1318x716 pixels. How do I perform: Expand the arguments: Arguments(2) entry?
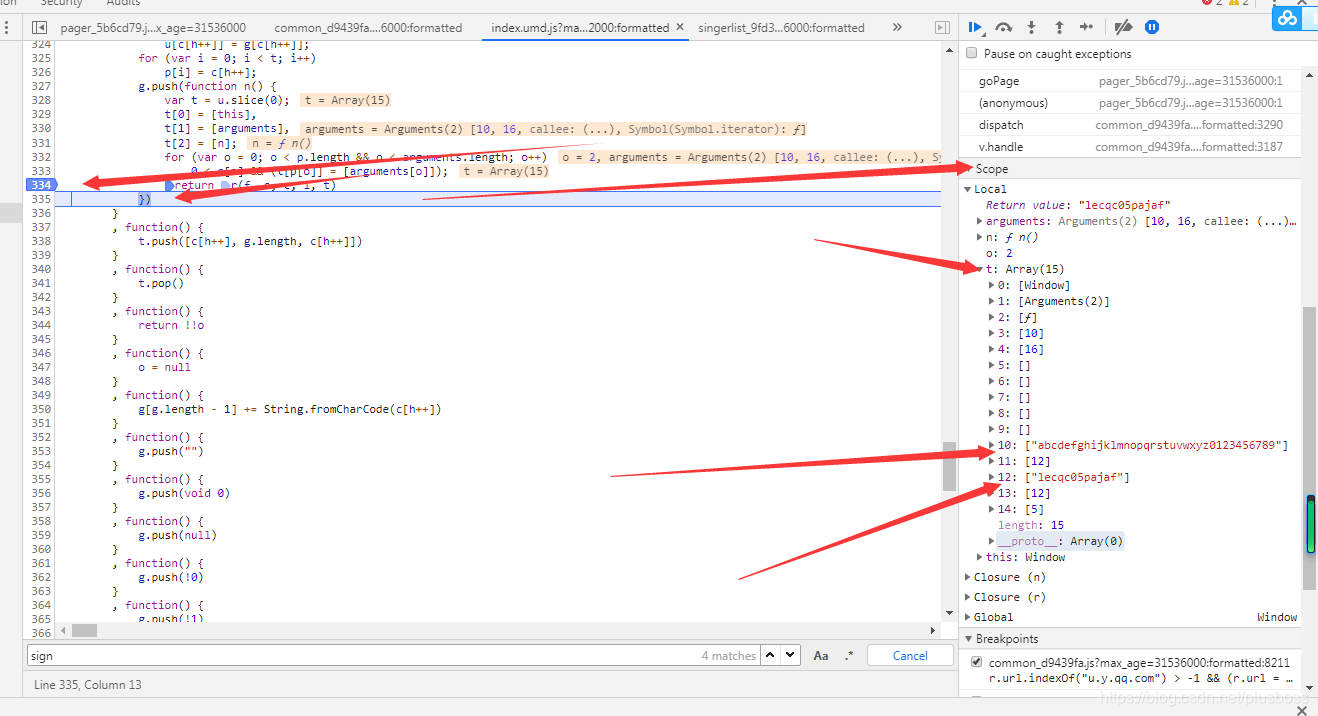pos(980,221)
